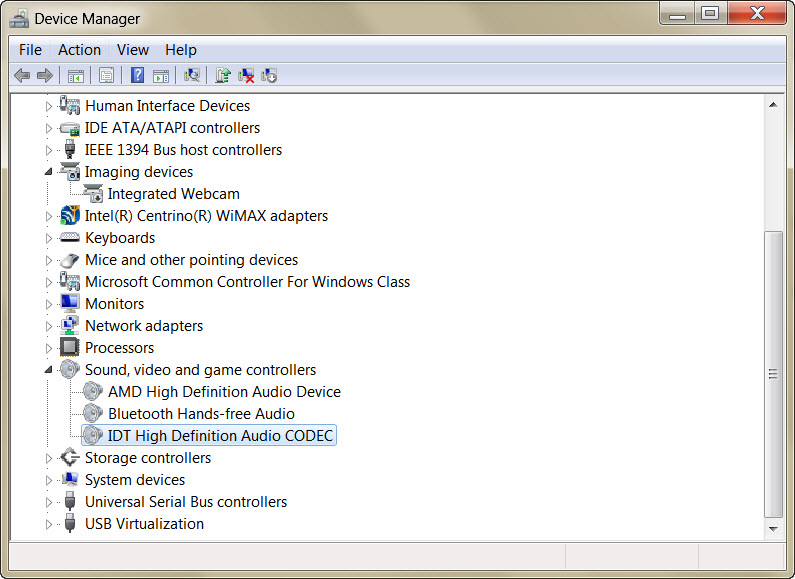Click the Back arrow toolbar icon

pyautogui.click(x=22, y=75)
